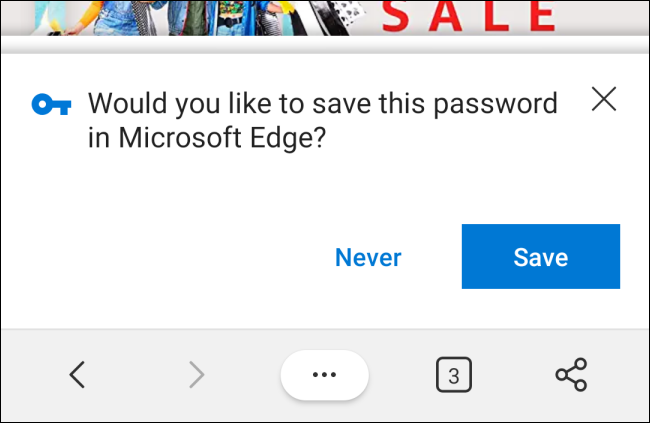650x423 pixels.
Task: Close the prompt with the X icon
Action: pos(604,99)
